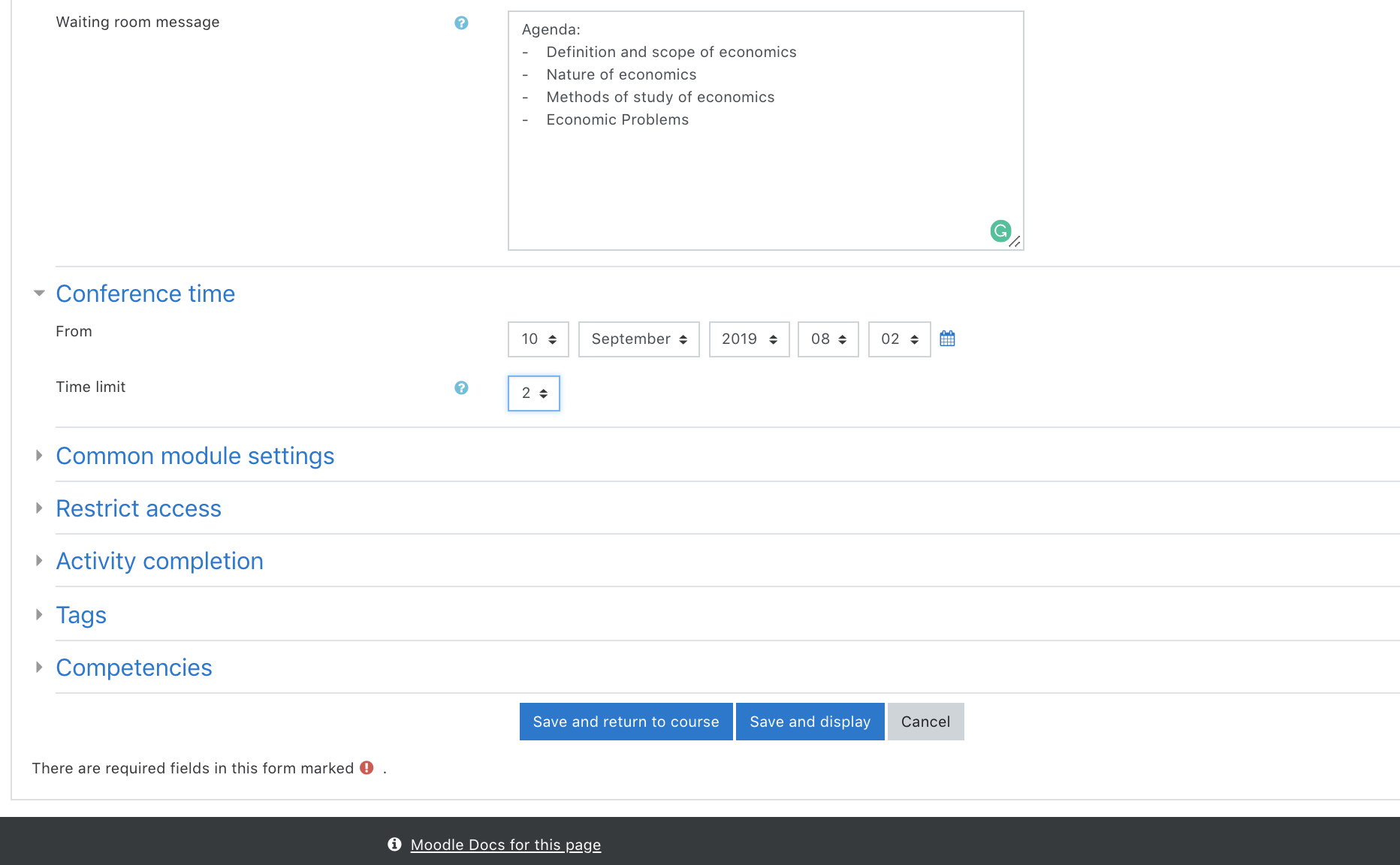The height and width of the screenshot is (865, 1400).
Task: Click the Grammarly icon in the message box
Action: [1000, 231]
